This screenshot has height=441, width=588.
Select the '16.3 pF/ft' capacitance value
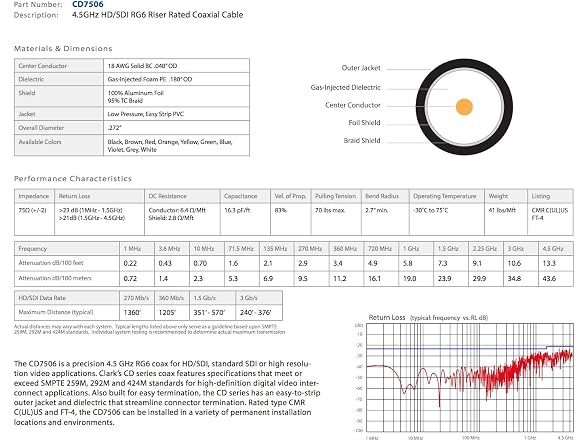click(x=237, y=210)
